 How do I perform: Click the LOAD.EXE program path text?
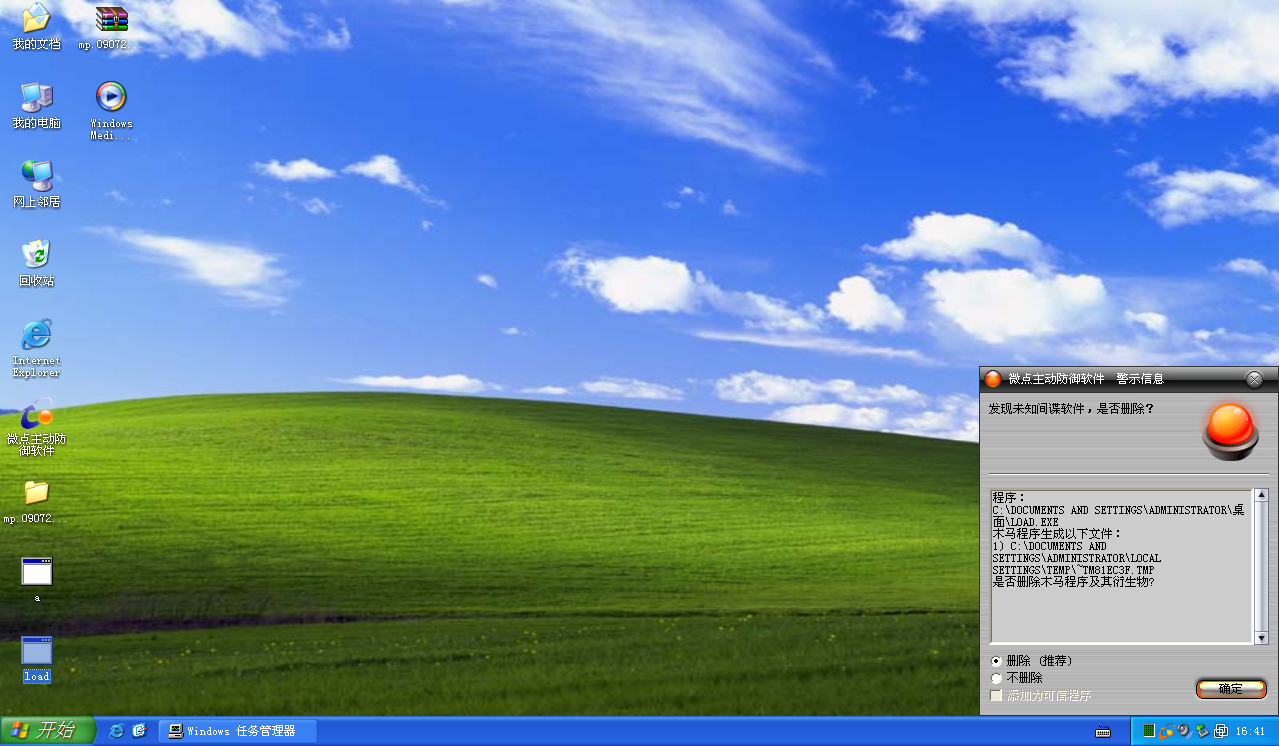click(1118, 516)
